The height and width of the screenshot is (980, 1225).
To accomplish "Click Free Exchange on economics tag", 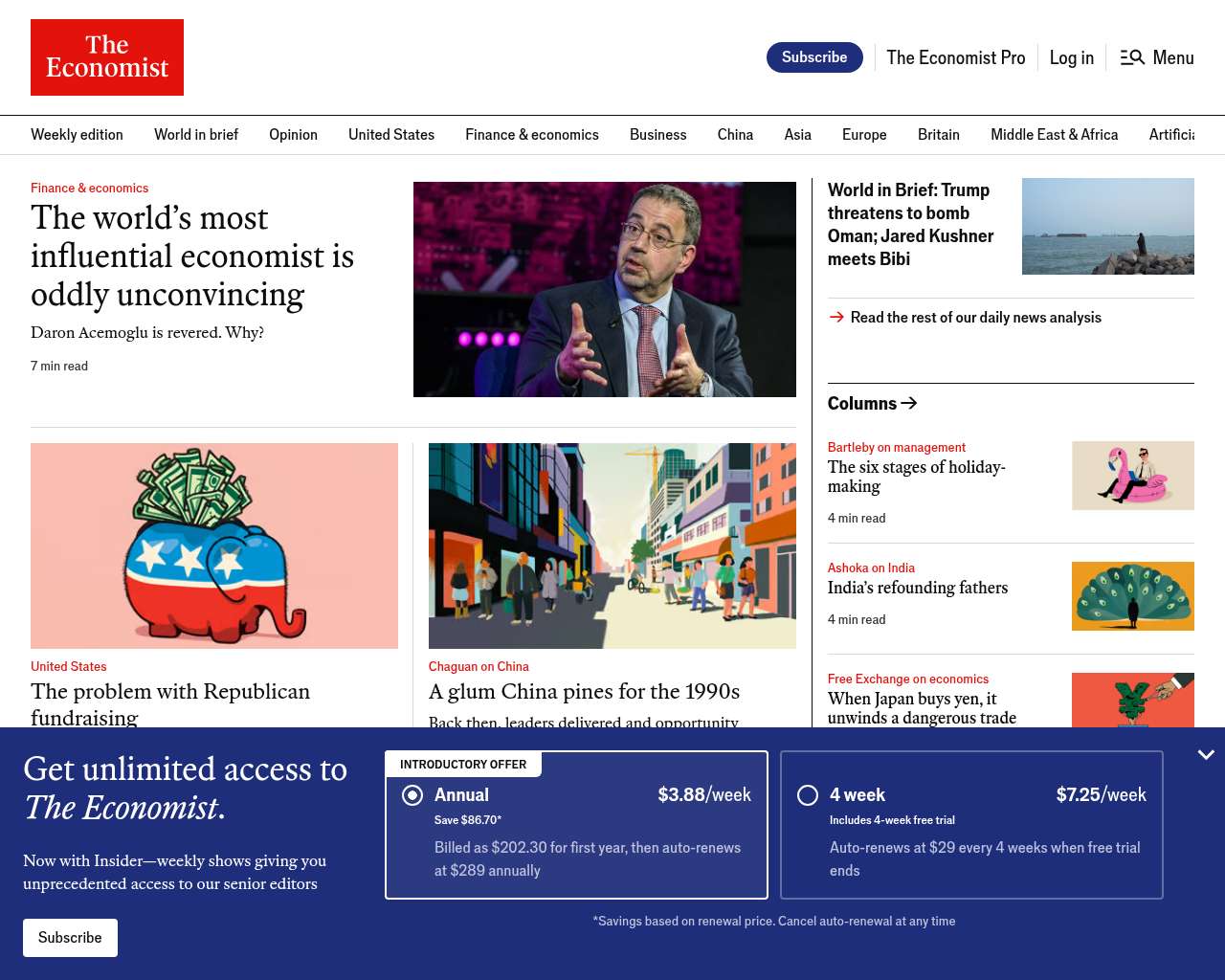I will tap(908, 679).
